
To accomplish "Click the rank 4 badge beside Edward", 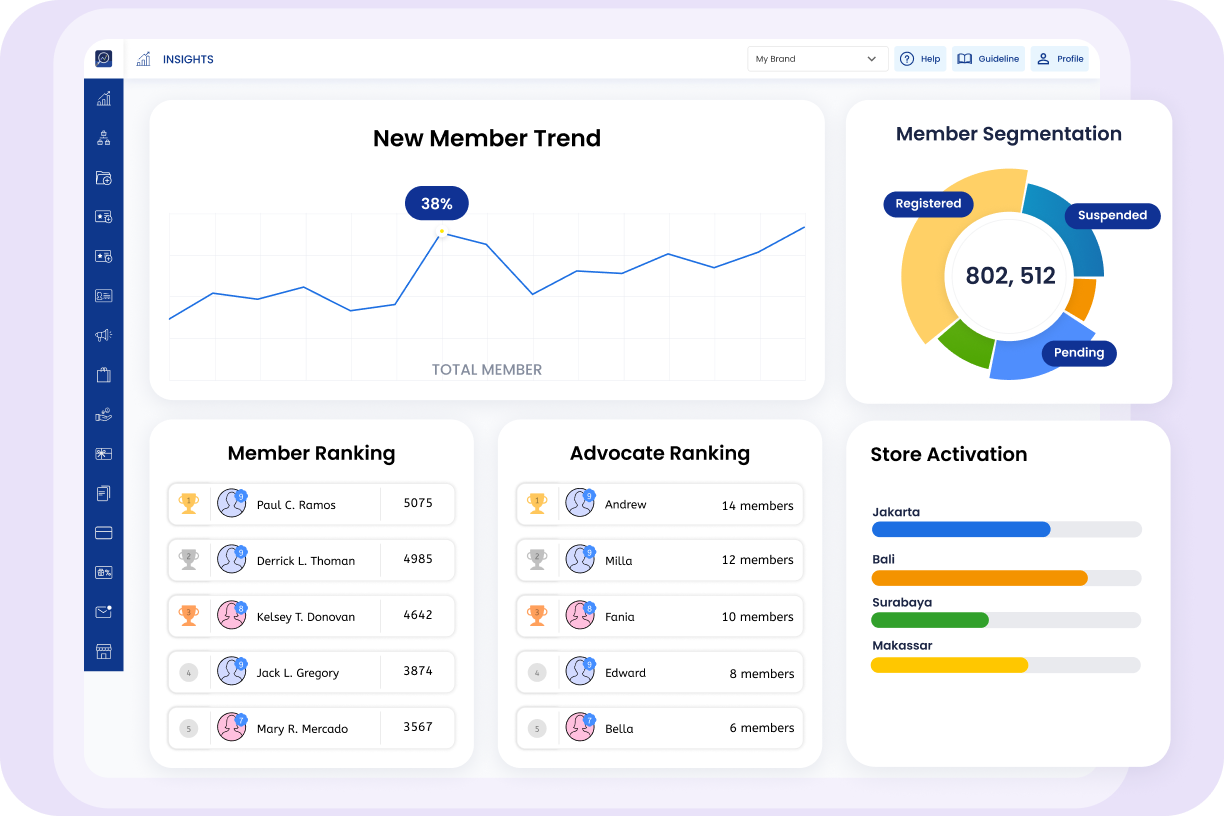I will [x=537, y=673].
